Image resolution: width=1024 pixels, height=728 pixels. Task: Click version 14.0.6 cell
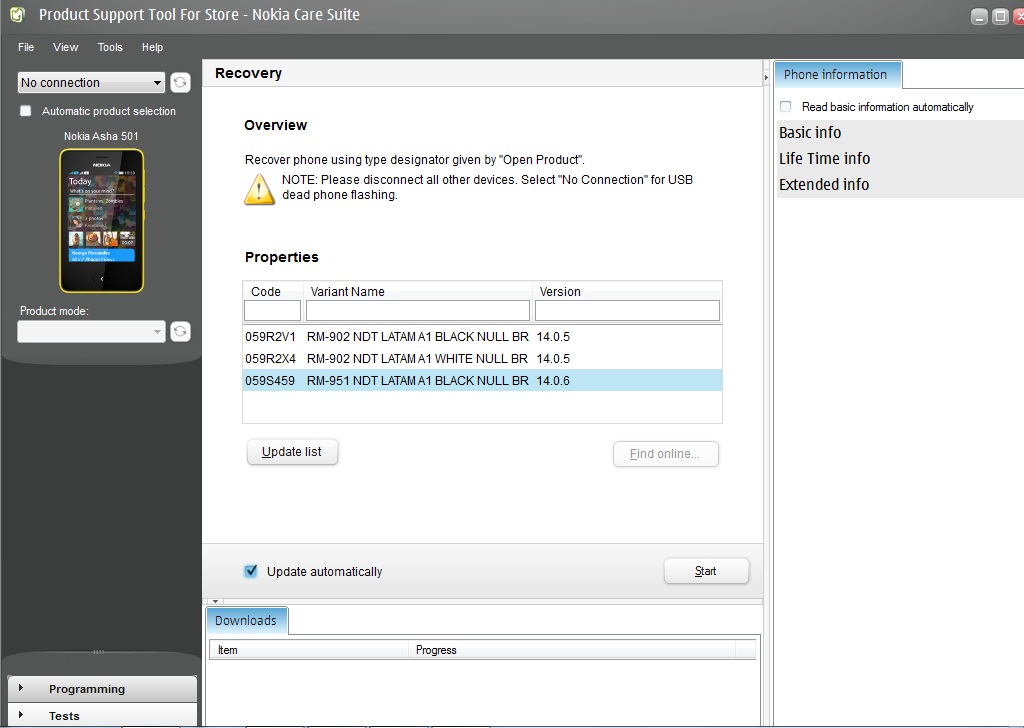(553, 381)
